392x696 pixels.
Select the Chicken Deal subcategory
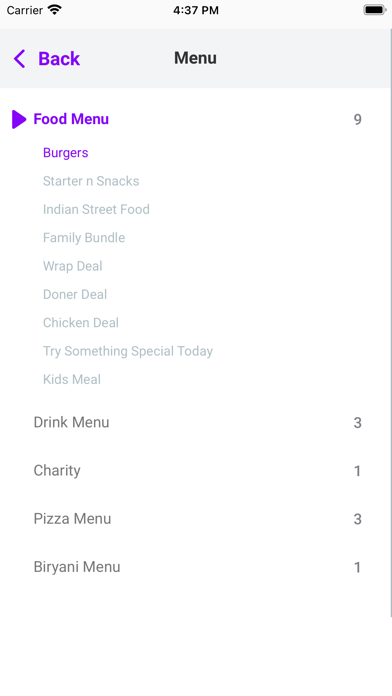[81, 323]
